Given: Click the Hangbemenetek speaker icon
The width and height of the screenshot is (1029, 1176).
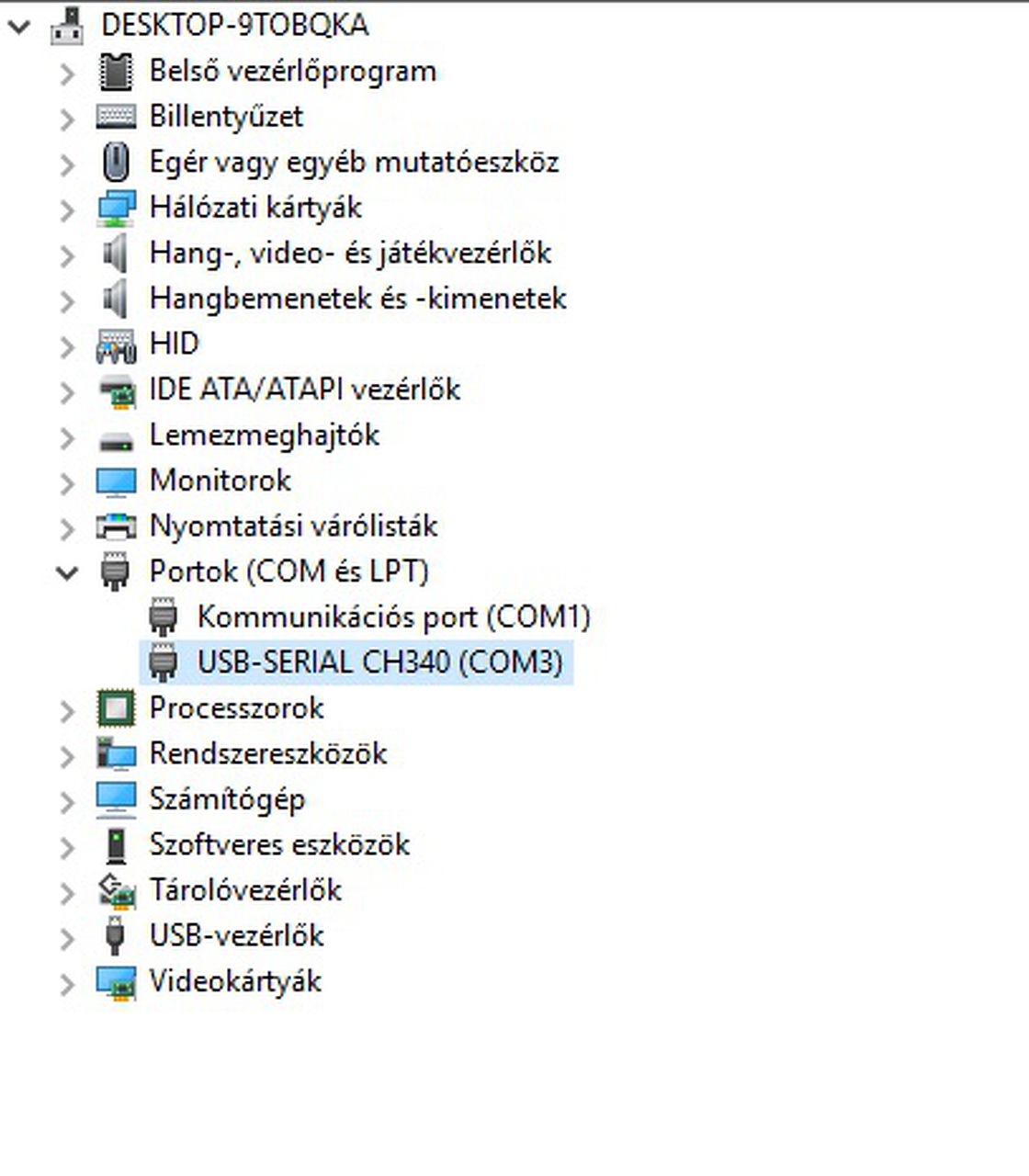Looking at the screenshot, I should click(x=116, y=299).
